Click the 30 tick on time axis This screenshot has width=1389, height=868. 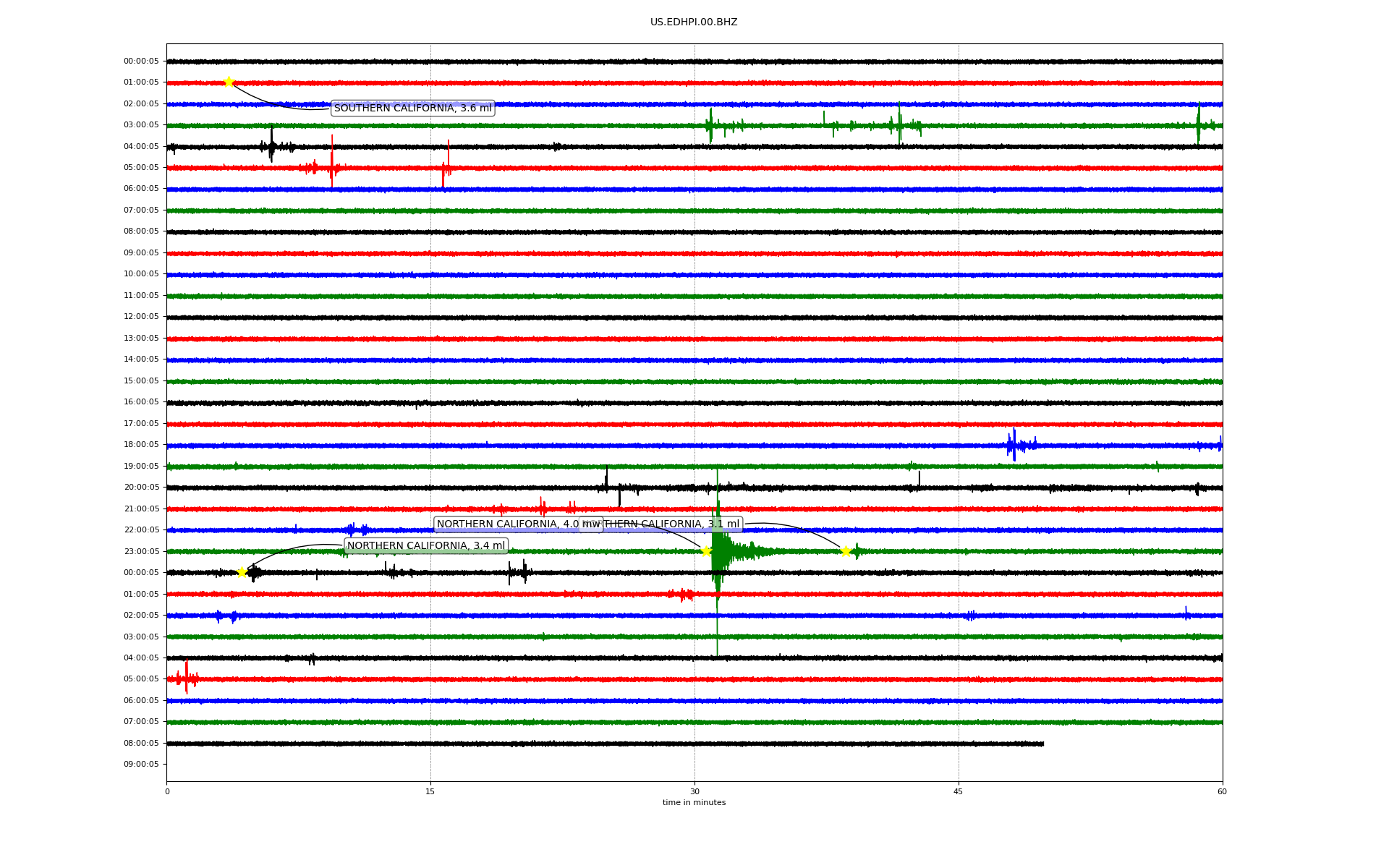[694, 791]
